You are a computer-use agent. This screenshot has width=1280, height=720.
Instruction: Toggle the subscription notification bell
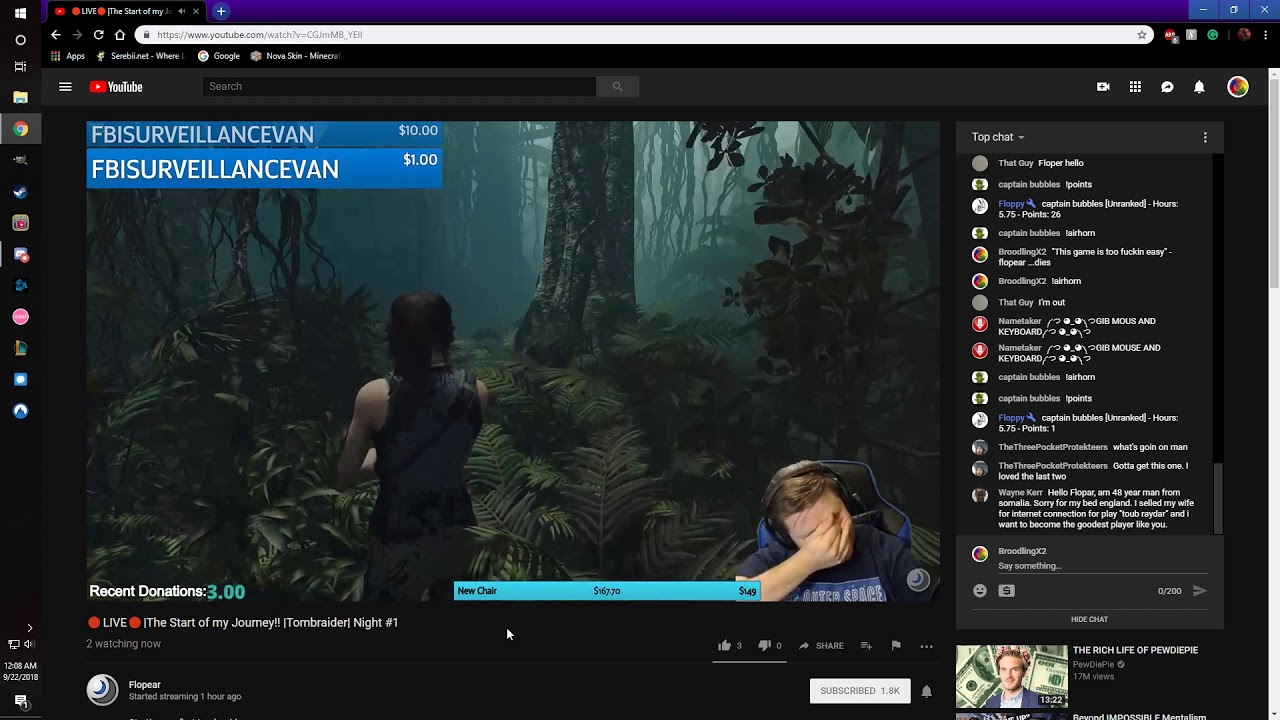(x=926, y=691)
